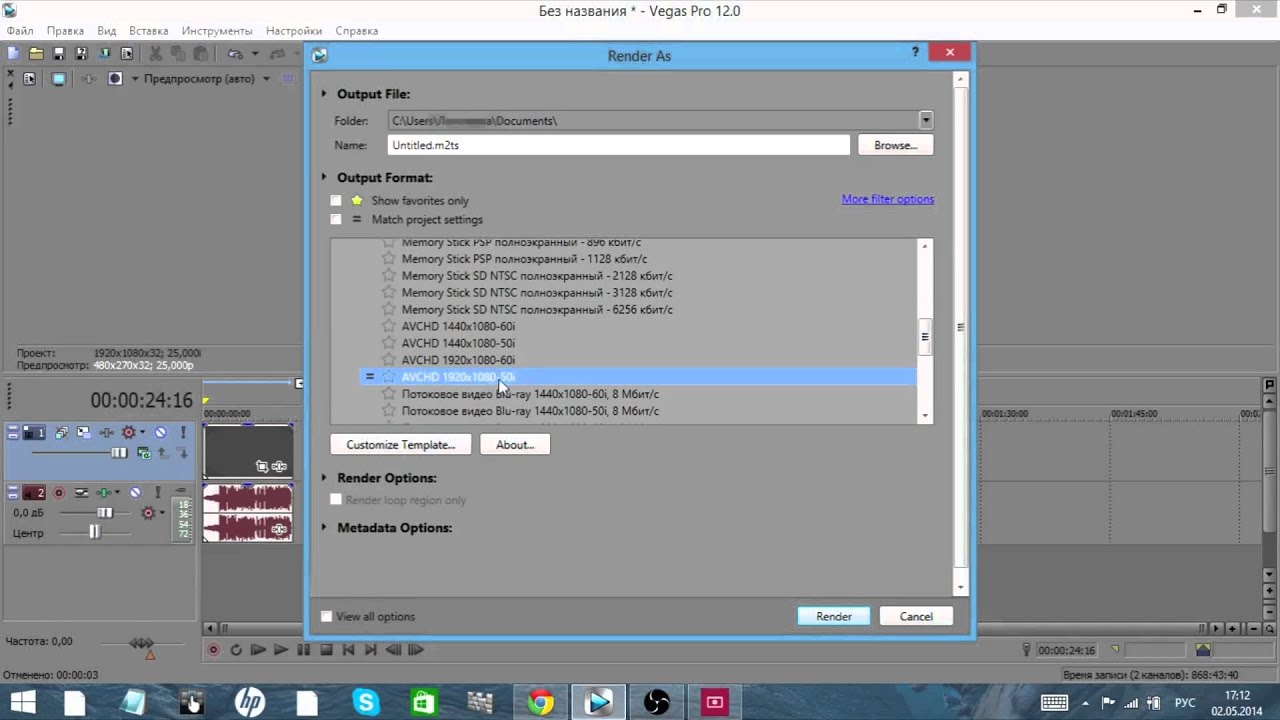Screen dimensions: 1280x720
Task: Click track 1 compositing level slider handle
Action: 119,453
